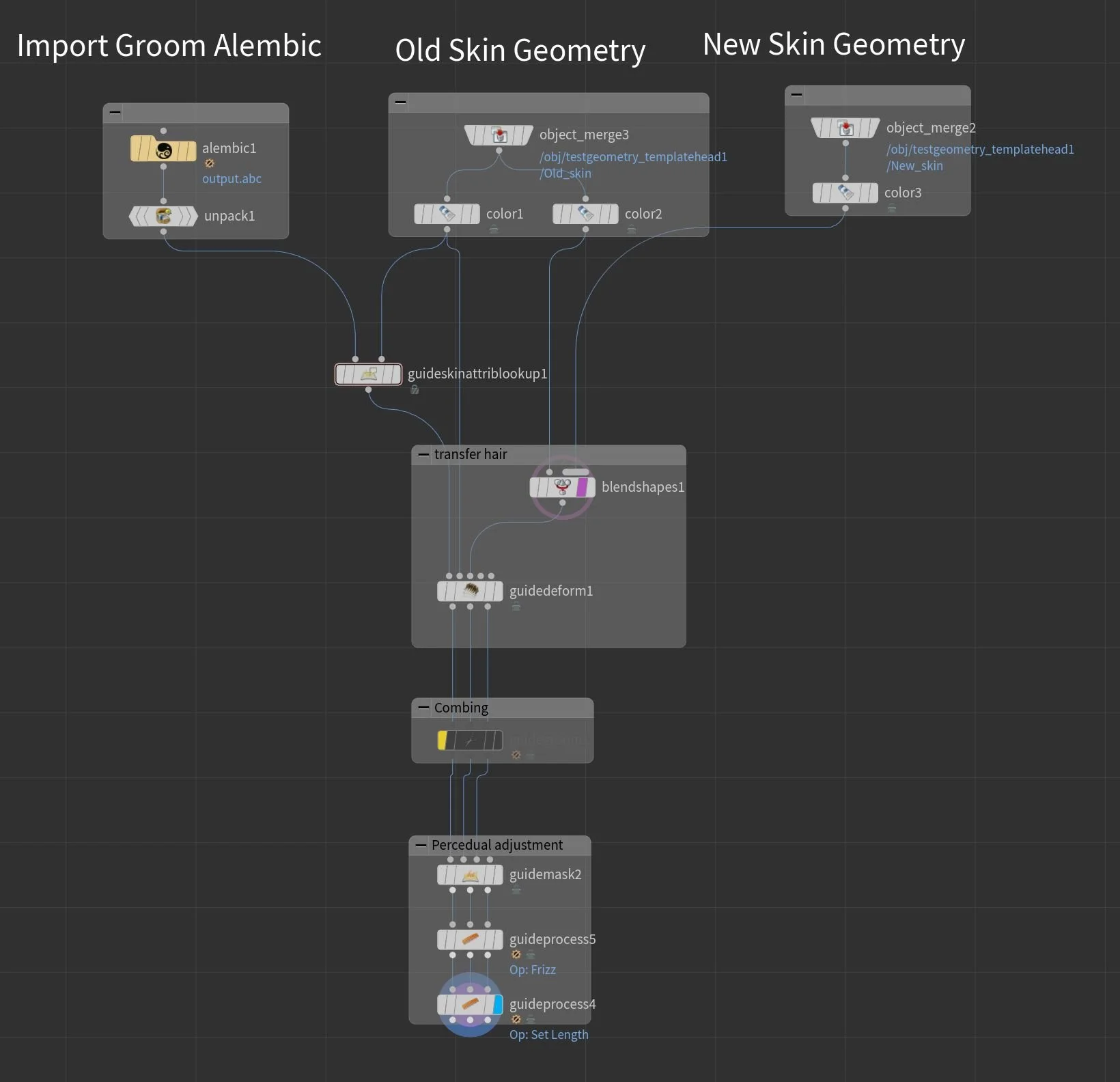This screenshot has width=1120, height=1082.
Task: Click the guidegroom node inside Combing box
Action: coord(471,740)
